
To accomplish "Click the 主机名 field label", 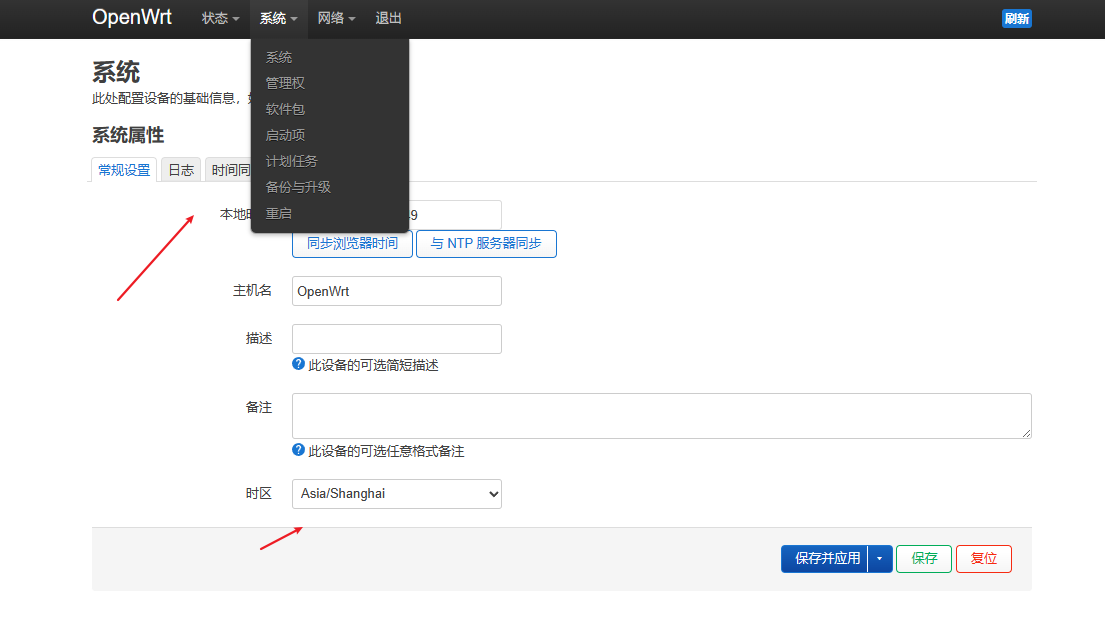I will 252,290.
